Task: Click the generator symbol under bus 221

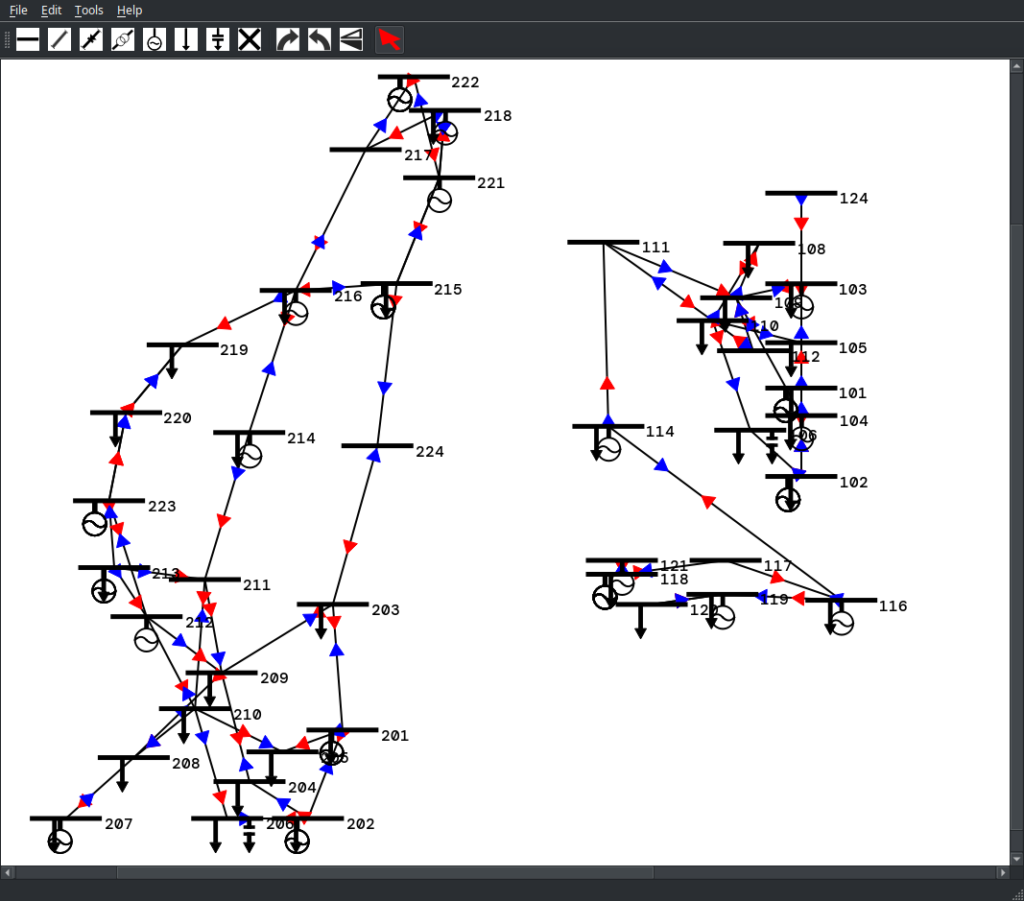Action: point(440,200)
